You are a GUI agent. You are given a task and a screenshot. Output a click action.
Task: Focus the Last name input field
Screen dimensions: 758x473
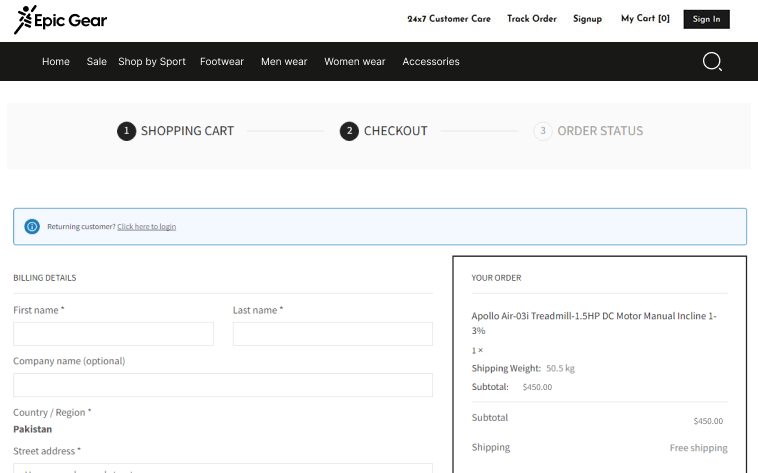(333, 334)
